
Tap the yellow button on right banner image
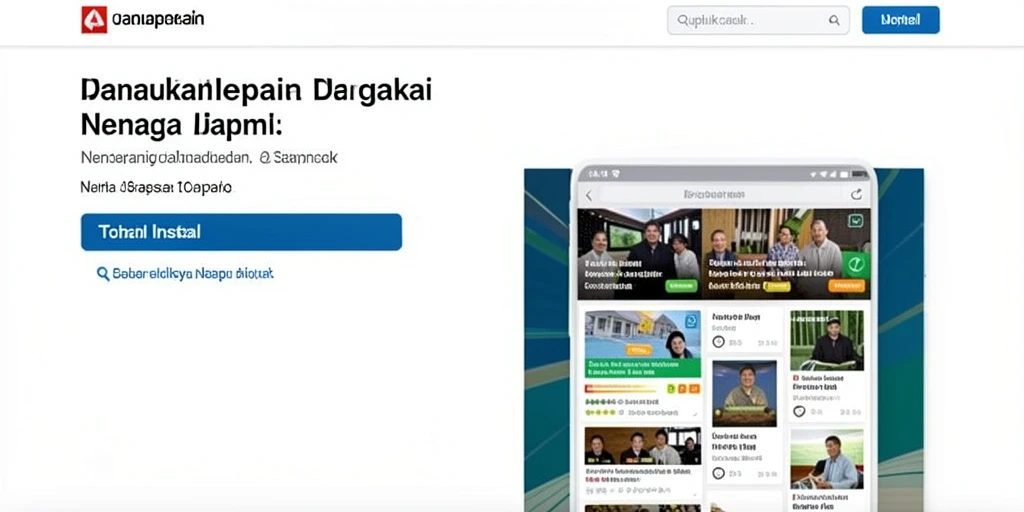tap(776, 286)
